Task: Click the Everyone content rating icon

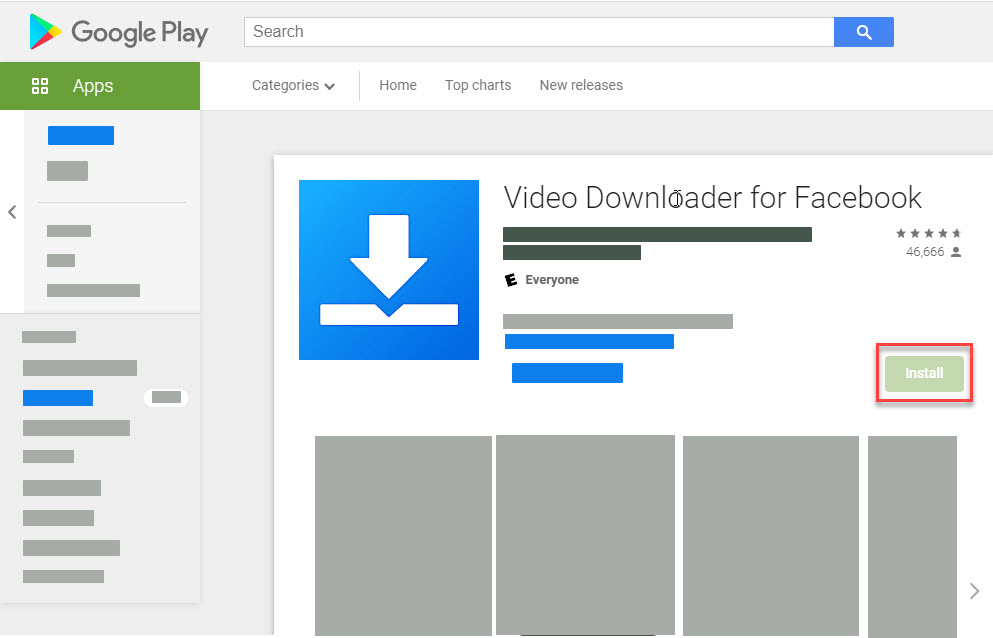Action: (x=510, y=279)
